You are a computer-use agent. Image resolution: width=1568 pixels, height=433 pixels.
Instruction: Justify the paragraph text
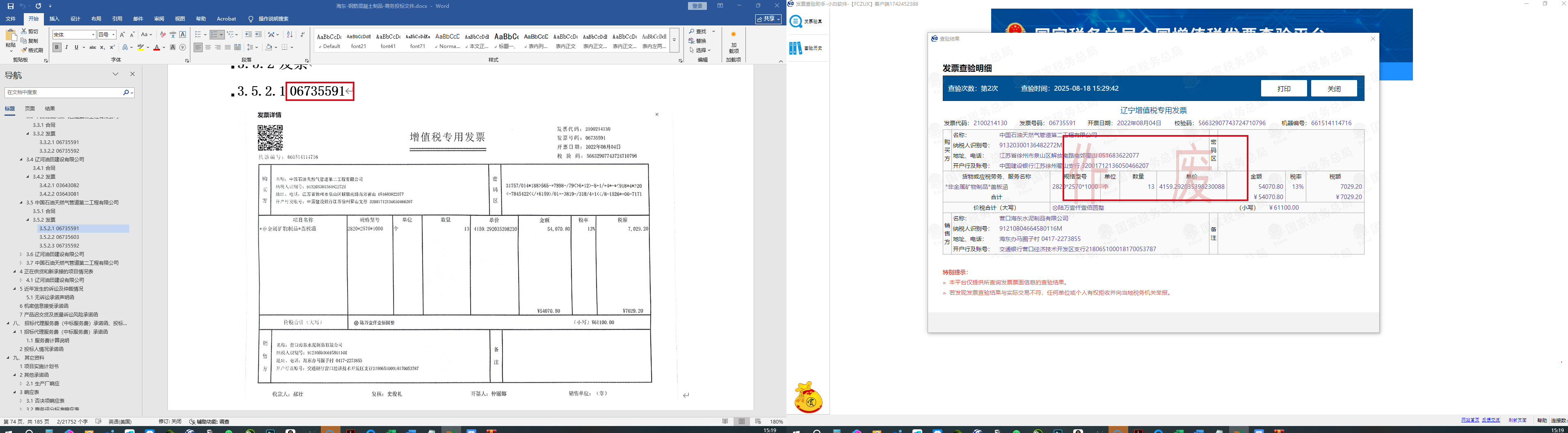(228, 48)
